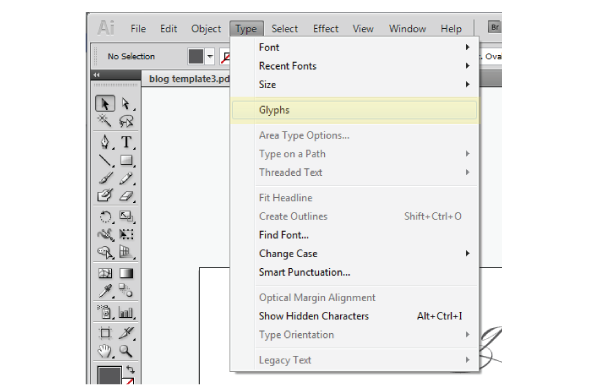Select the Rectangle tool
The height and width of the screenshot is (387, 610).
(126, 160)
